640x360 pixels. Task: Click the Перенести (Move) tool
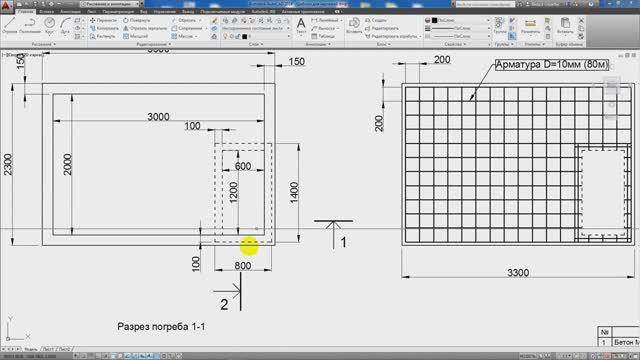104,20
